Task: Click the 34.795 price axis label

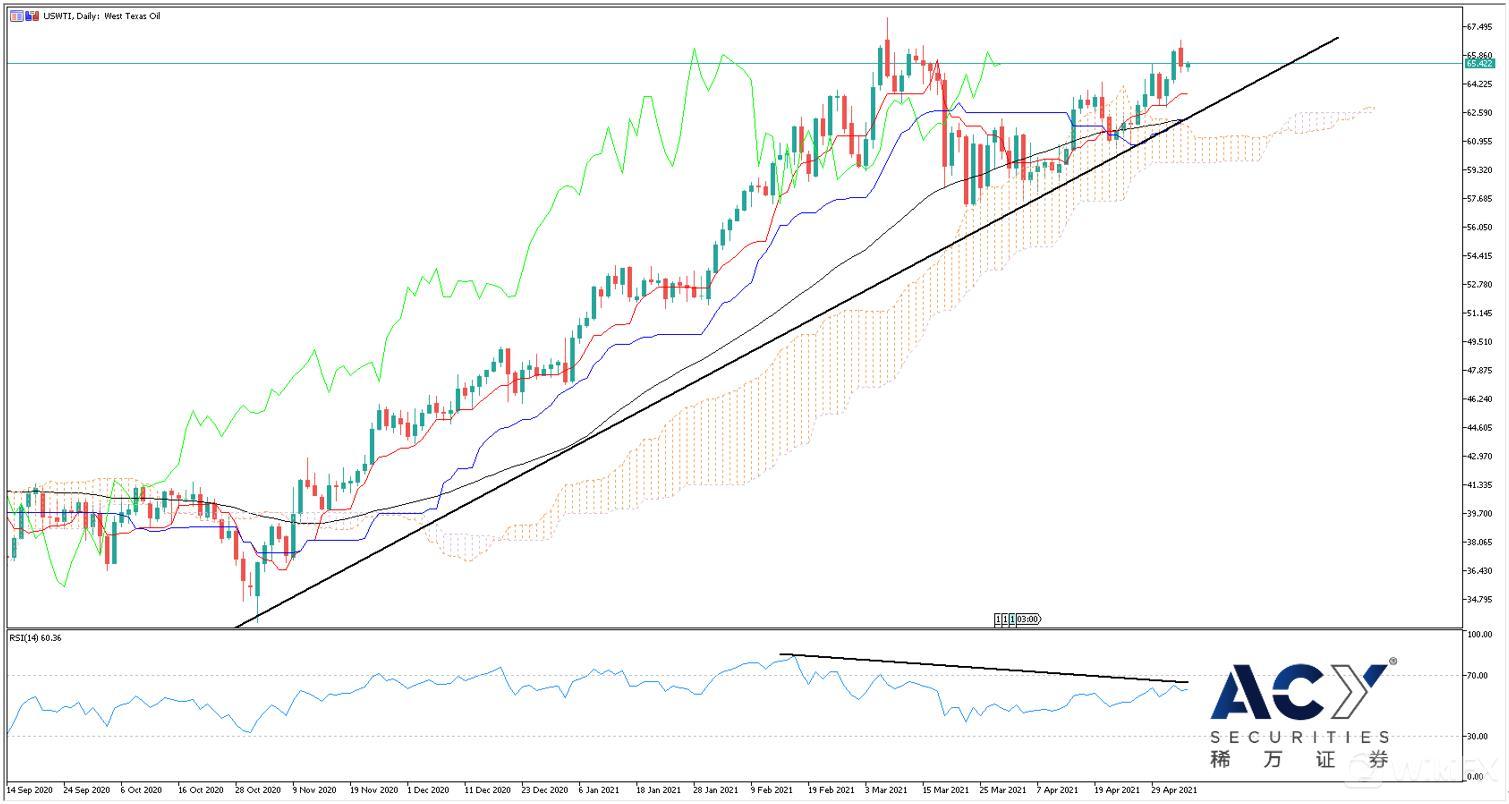Action: (1478, 599)
